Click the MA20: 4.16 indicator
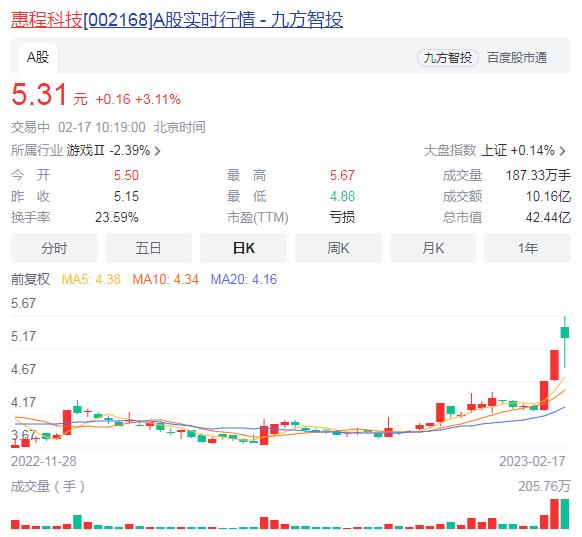Screen dimensions: 582x537 tap(243, 279)
